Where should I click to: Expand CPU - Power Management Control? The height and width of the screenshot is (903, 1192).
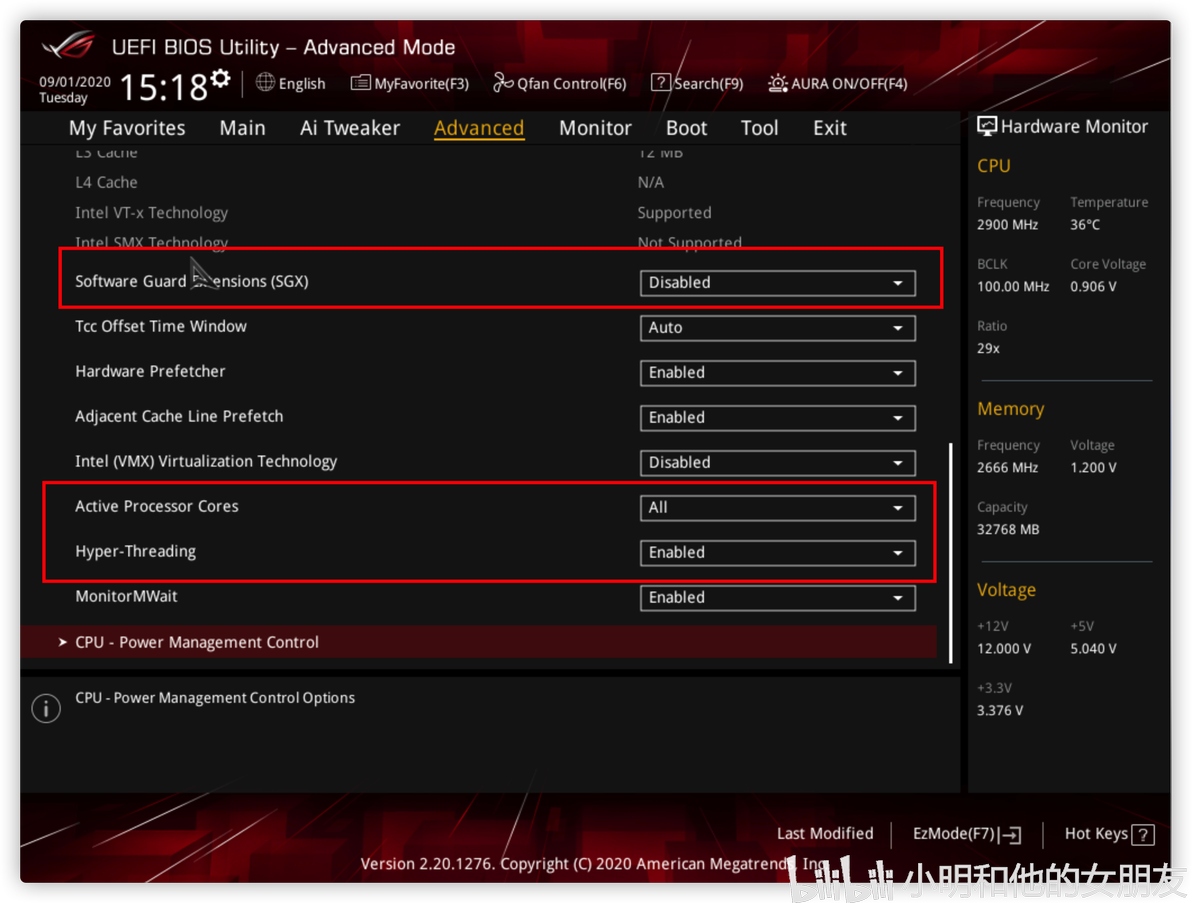pos(479,642)
